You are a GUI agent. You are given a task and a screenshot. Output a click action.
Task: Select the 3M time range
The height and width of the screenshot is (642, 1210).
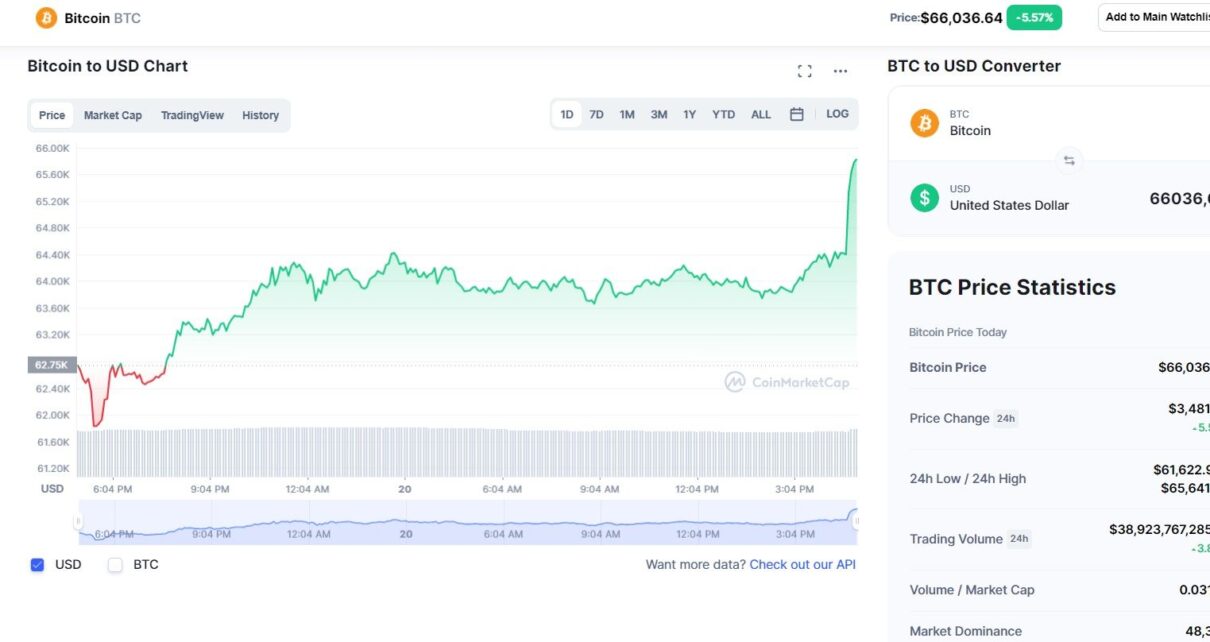click(x=659, y=115)
